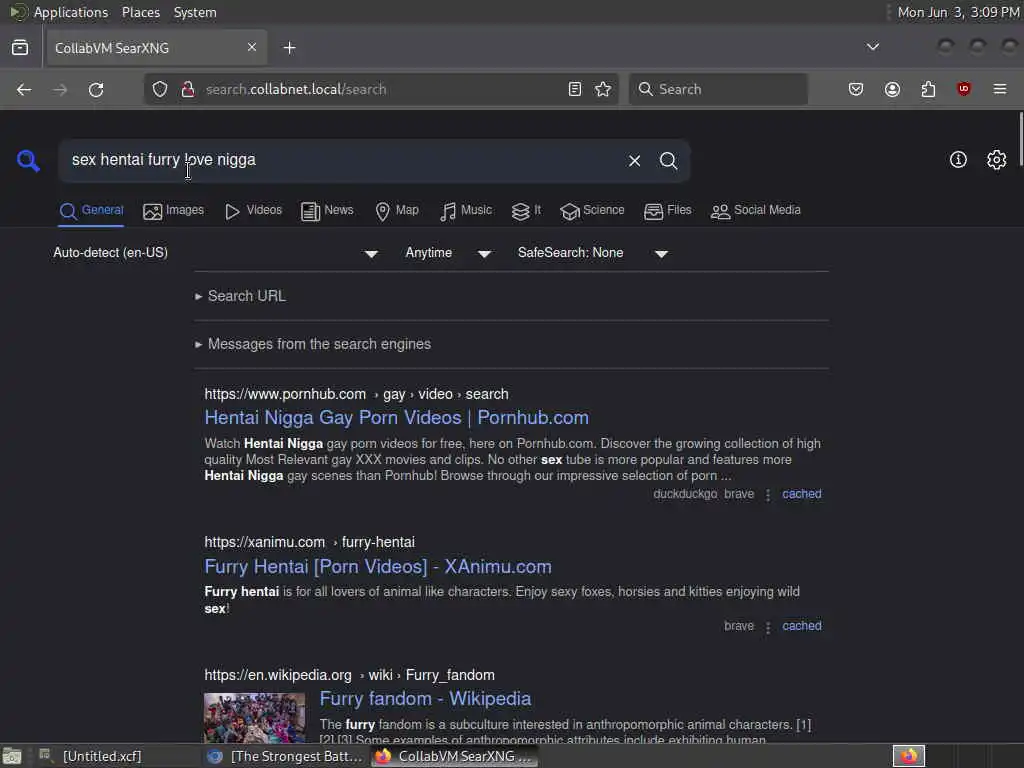Screen dimensions: 1024x768
Task: Click the show desktop icon in taskbar
Action: click(12, 756)
